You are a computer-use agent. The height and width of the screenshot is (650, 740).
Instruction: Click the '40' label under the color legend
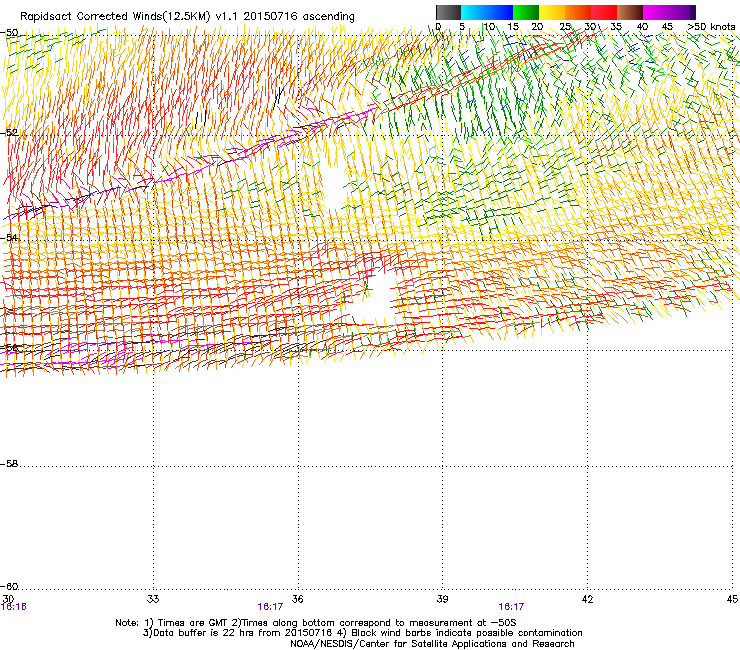(x=642, y=27)
